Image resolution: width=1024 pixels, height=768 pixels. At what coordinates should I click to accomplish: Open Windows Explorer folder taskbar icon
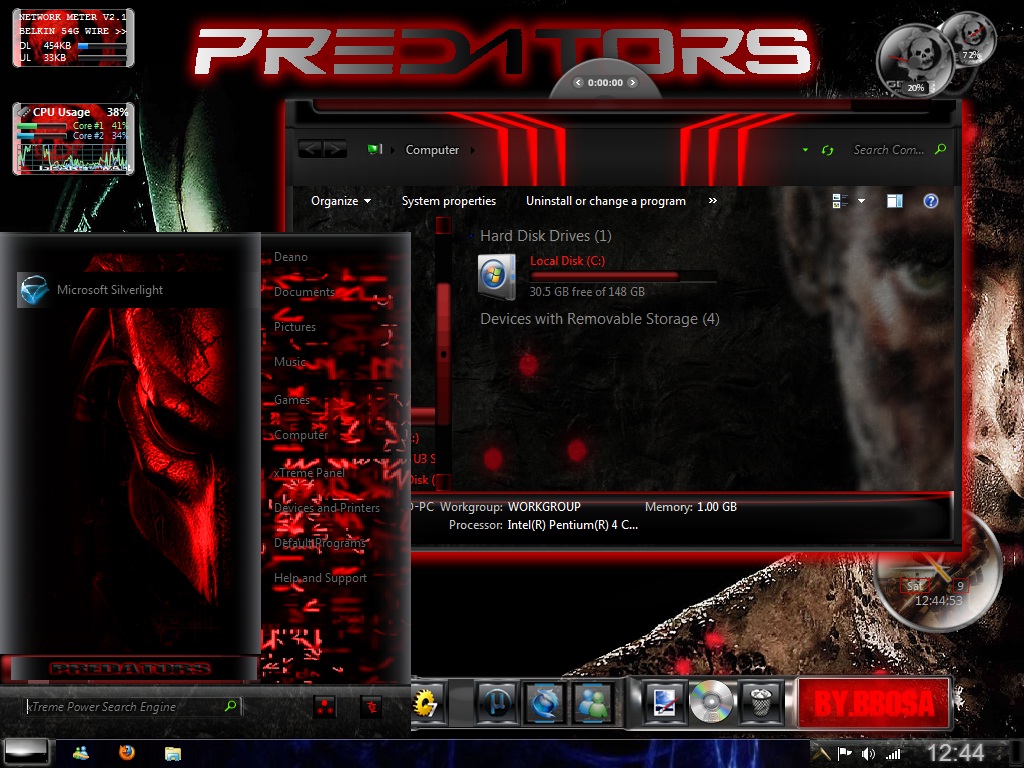tap(172, 754)
